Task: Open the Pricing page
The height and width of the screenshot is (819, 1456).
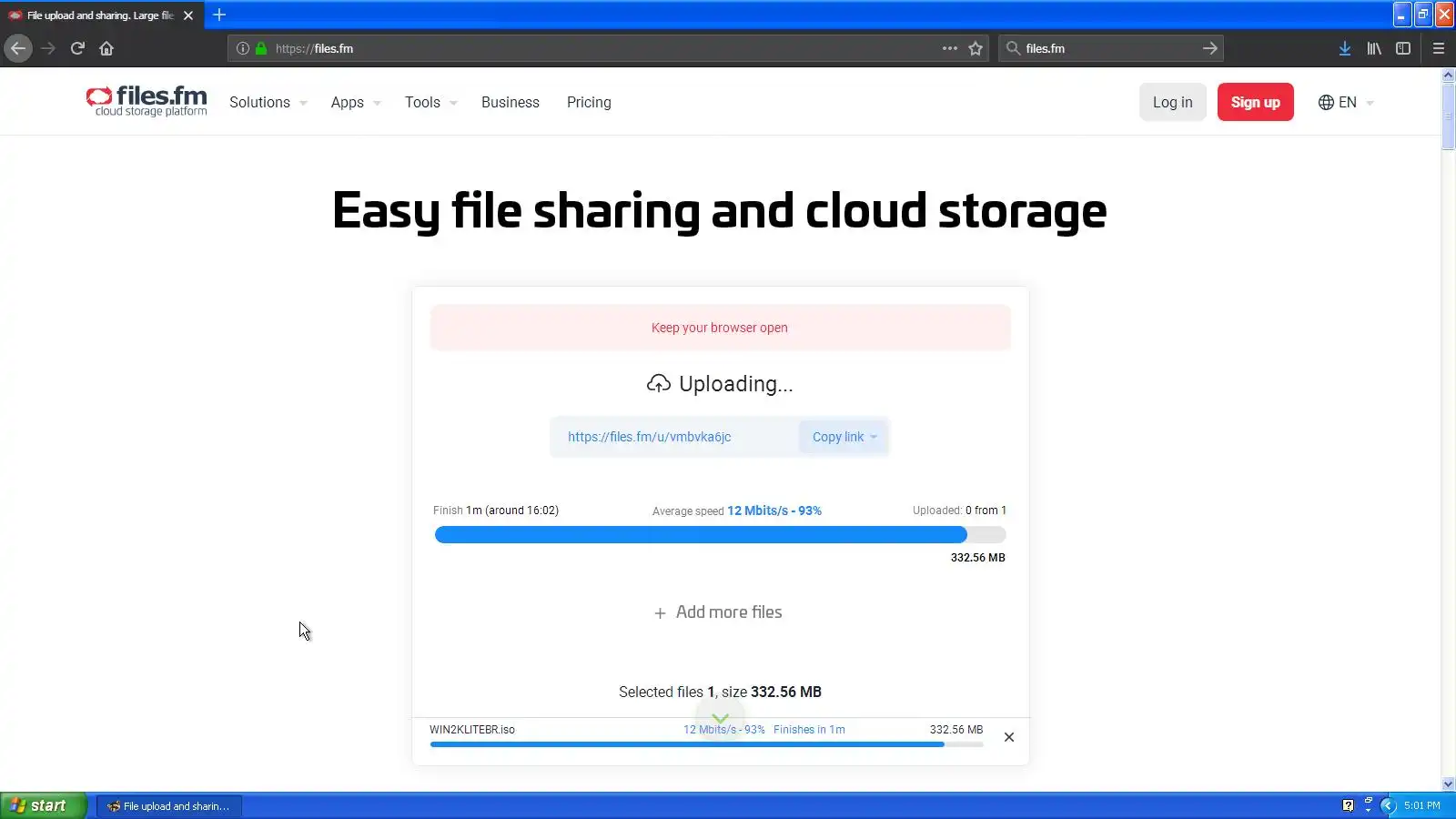Action: click(x=589, y=102)
